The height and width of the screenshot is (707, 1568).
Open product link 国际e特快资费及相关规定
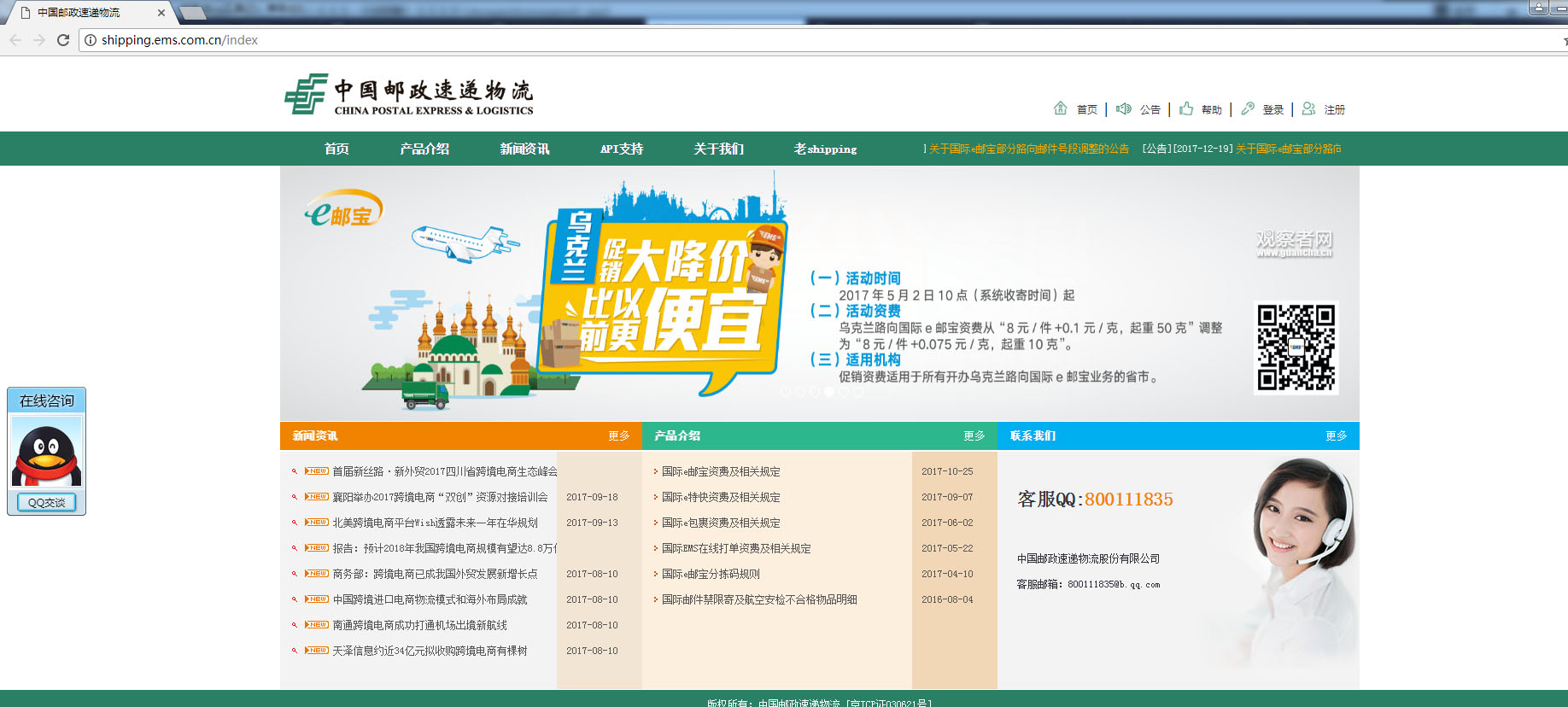click(x=721, y=497)
